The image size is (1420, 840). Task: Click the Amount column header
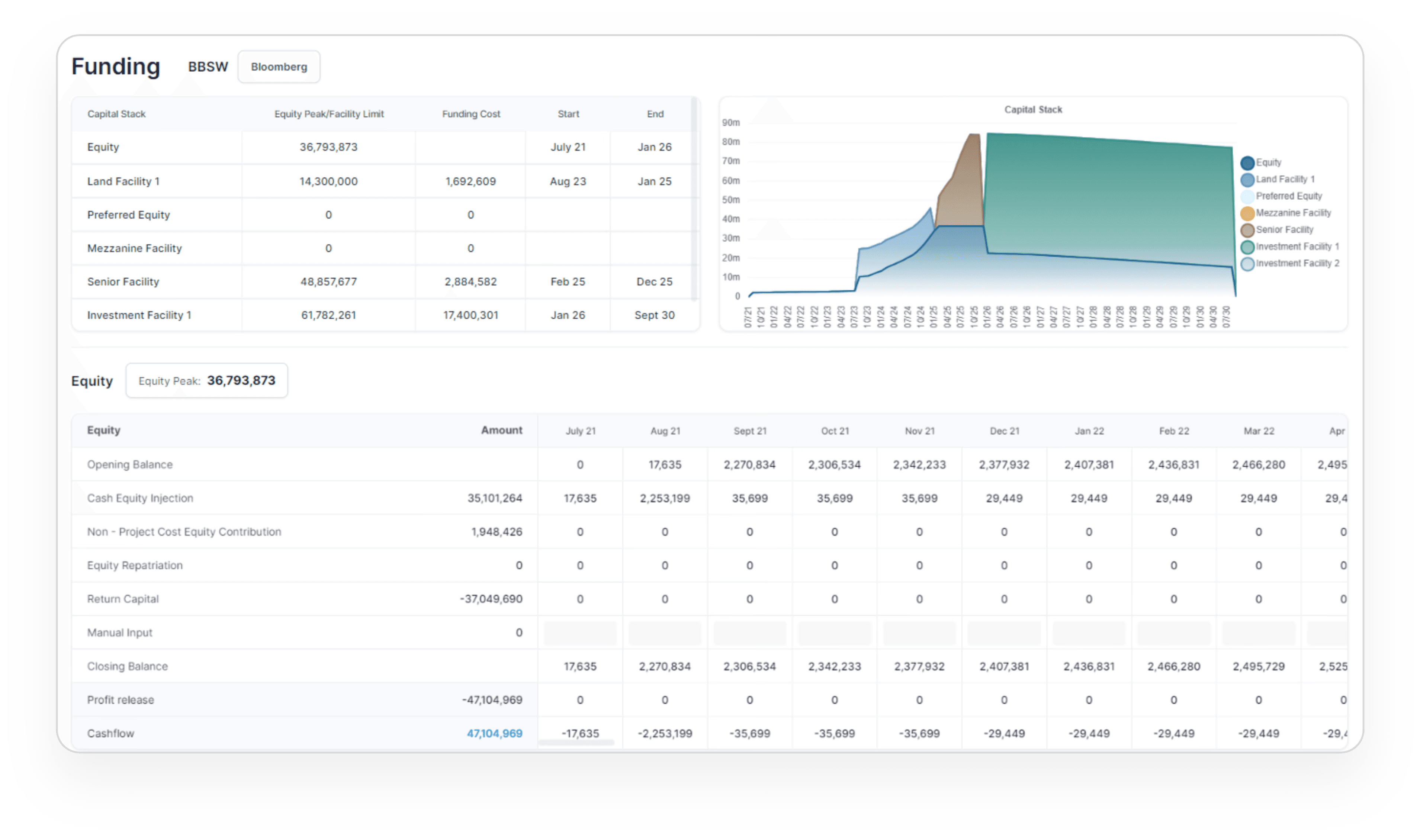pyautogui.click(x=502, y=430)
